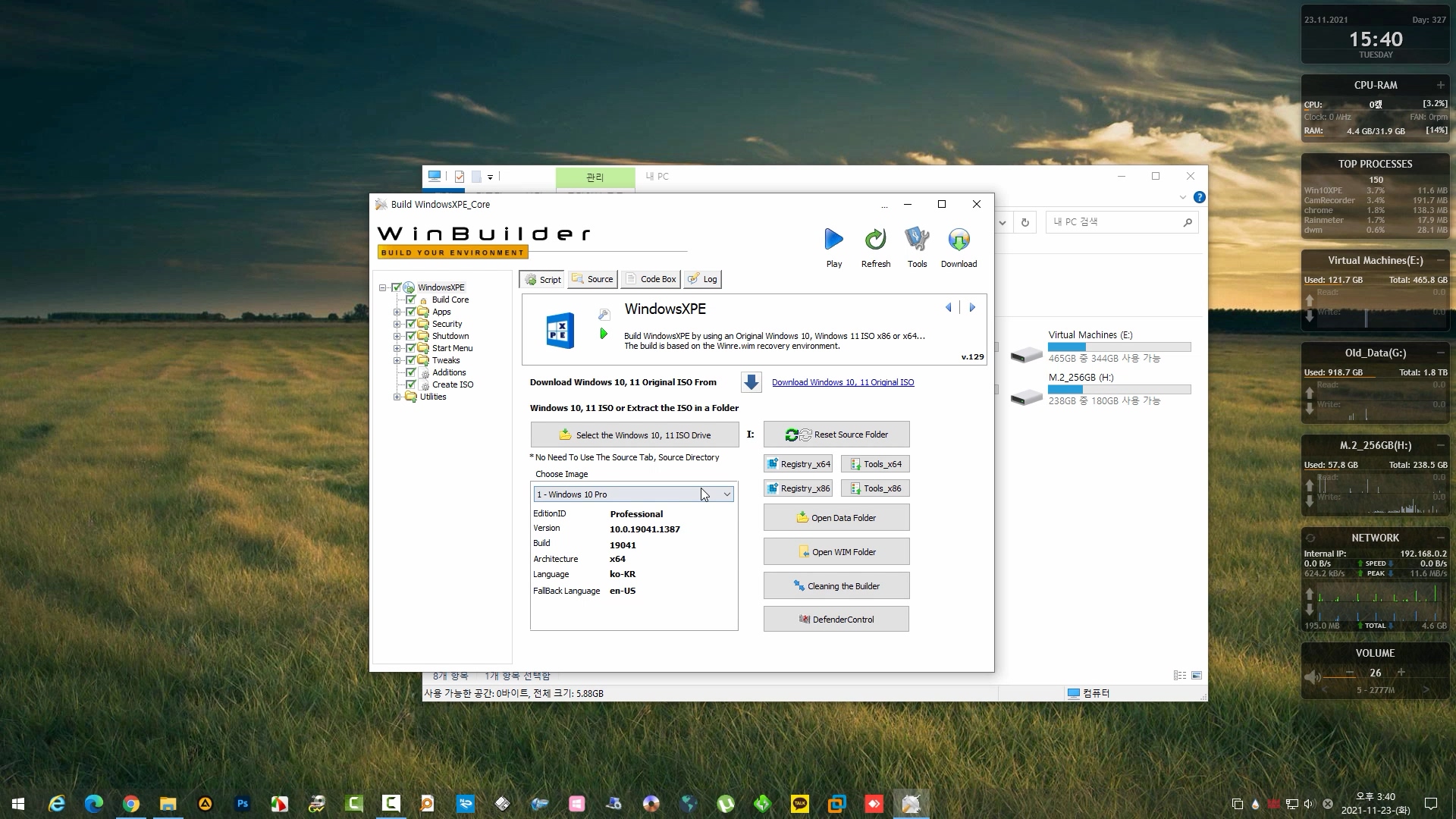1456x819 pixels.
Task: Open the Download Windows 10, 11 Original ISO link
Action: 843,382
